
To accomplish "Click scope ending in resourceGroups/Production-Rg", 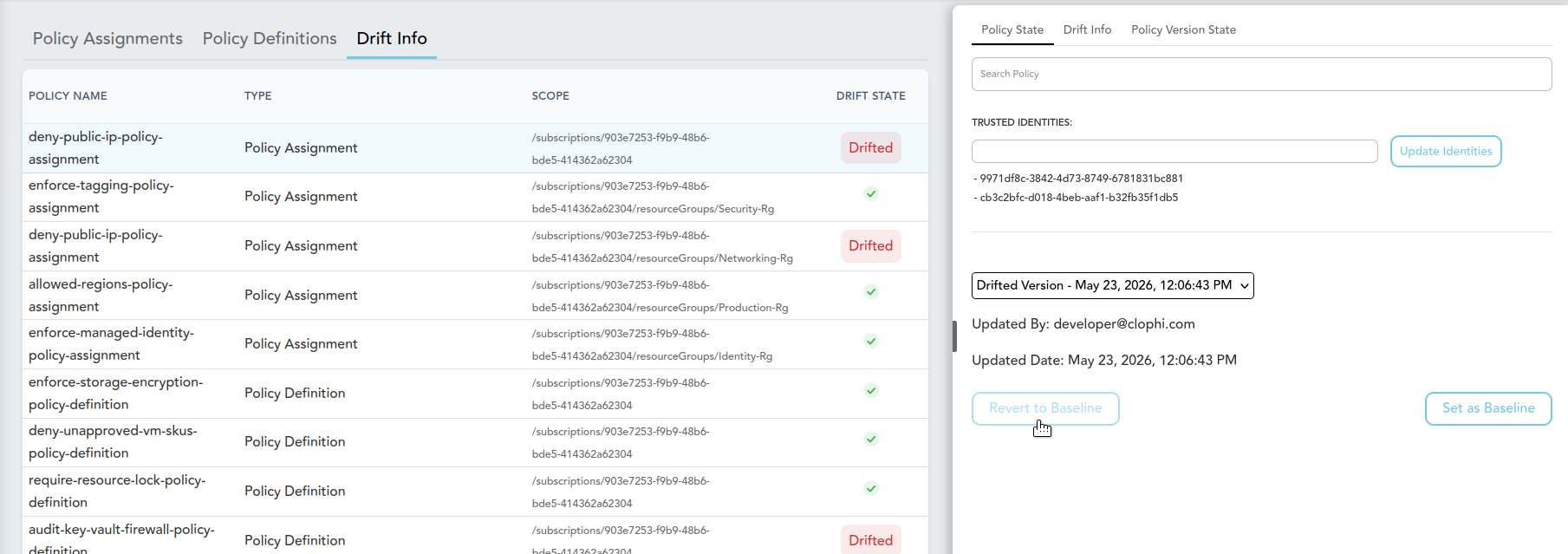I will 660,297.
